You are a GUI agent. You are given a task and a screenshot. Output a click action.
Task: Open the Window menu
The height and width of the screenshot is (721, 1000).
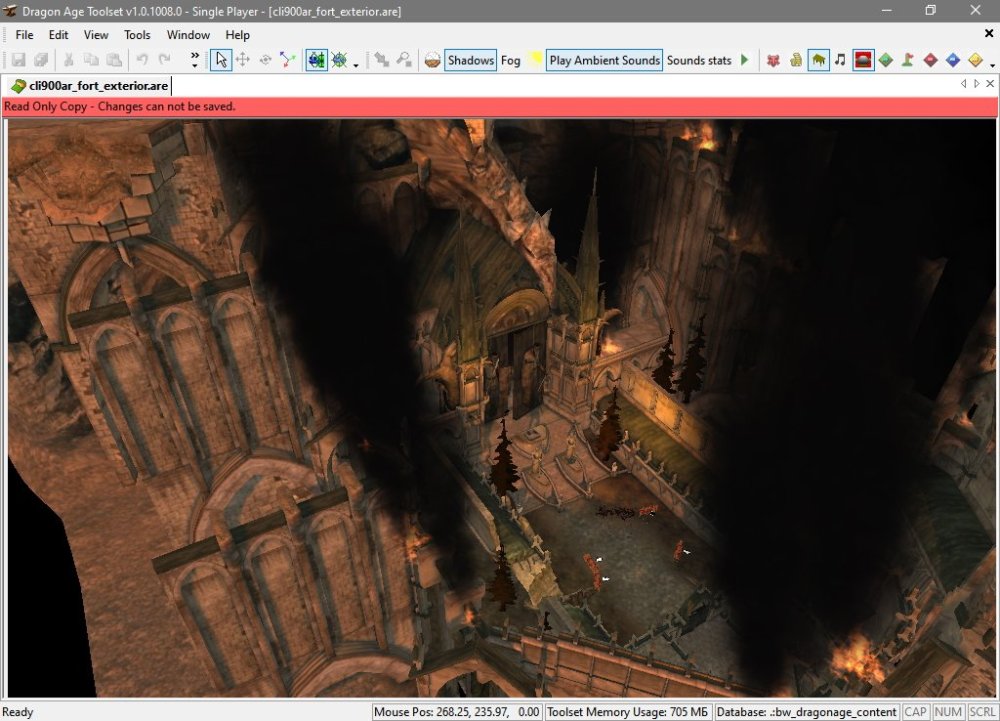click(x=188, y=35)
